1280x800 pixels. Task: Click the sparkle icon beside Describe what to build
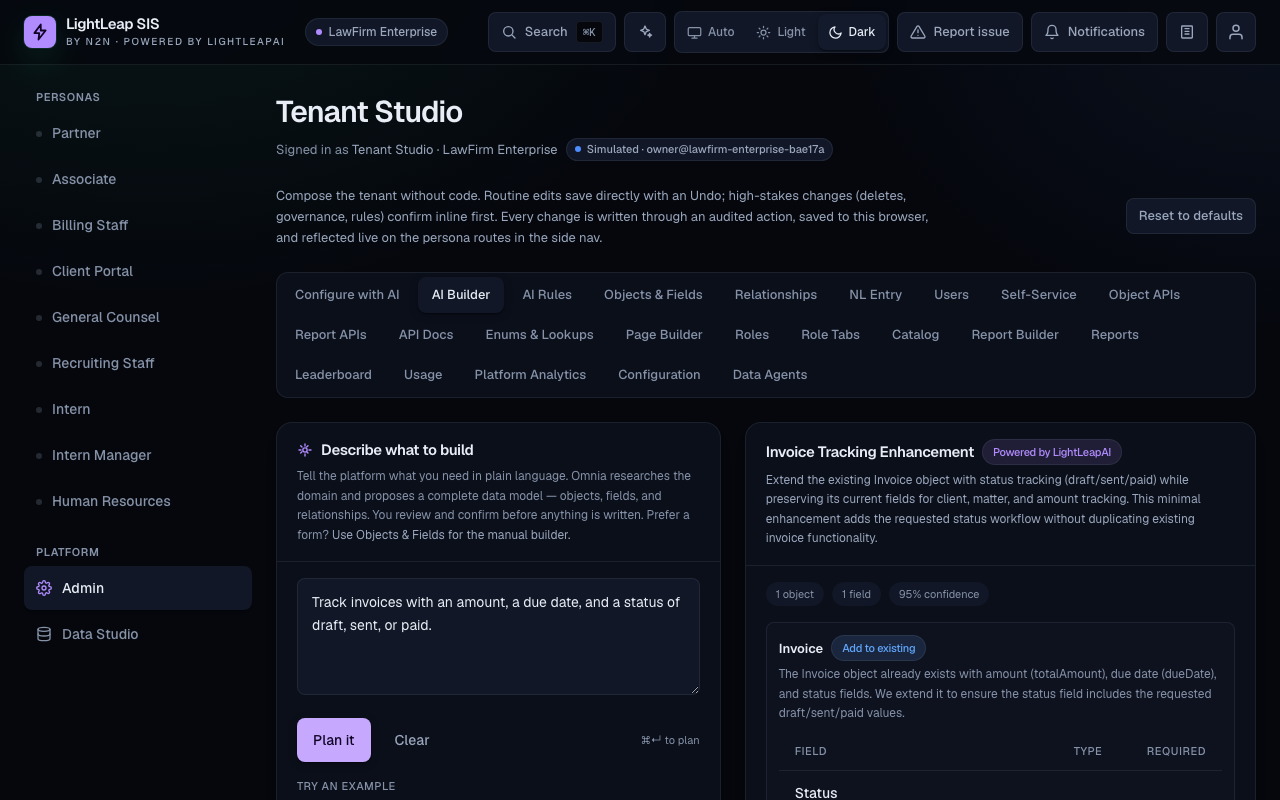point(305,450)
